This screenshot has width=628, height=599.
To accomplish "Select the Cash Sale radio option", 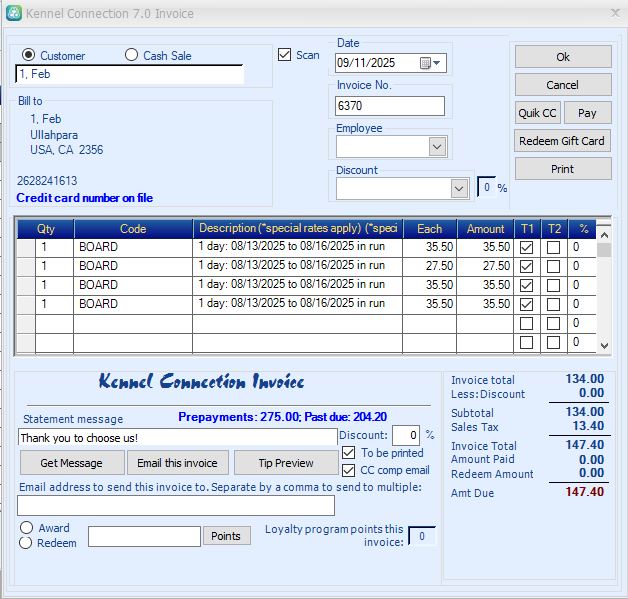I will [x=132, y=55].
